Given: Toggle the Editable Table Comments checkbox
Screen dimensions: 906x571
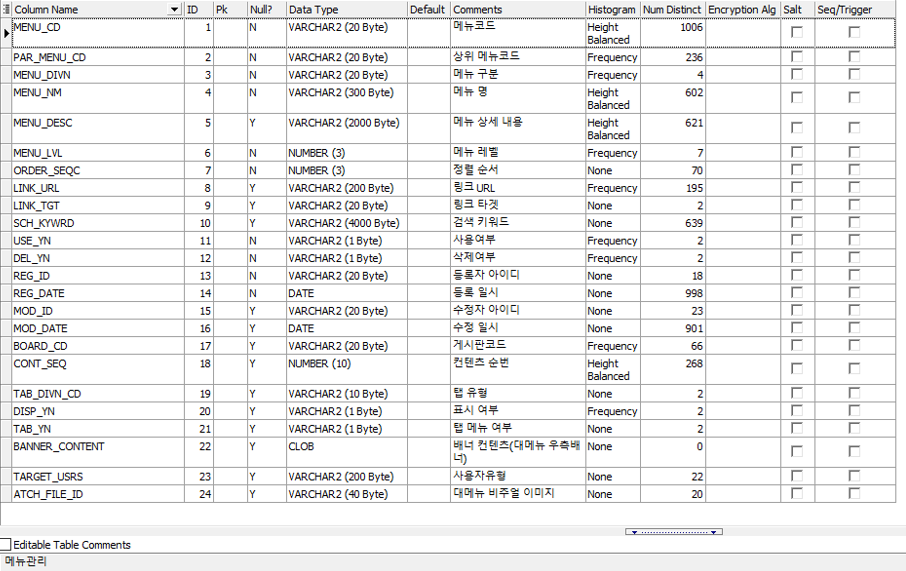Looking at the screenshot, I should (x=6, y=544).
